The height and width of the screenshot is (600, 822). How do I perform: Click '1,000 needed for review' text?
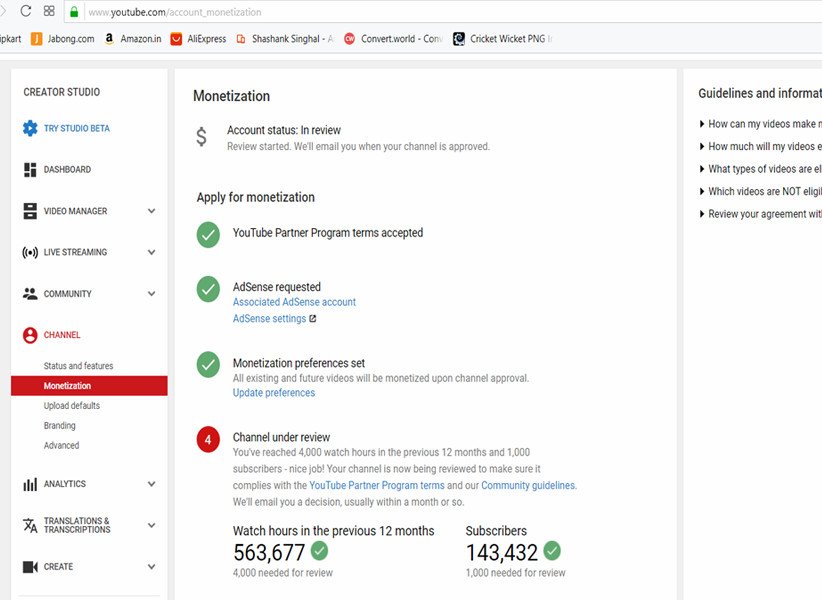click(515, 573)
